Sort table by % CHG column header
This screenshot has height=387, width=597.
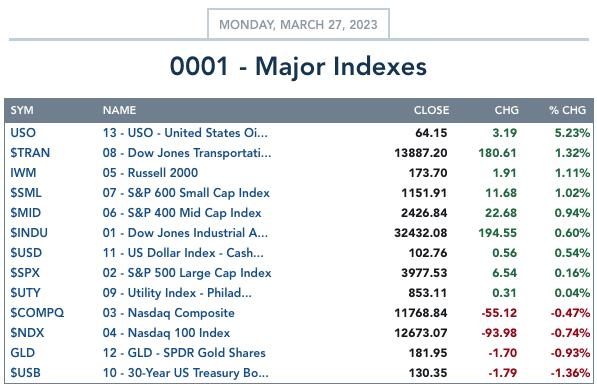point(567,110)
